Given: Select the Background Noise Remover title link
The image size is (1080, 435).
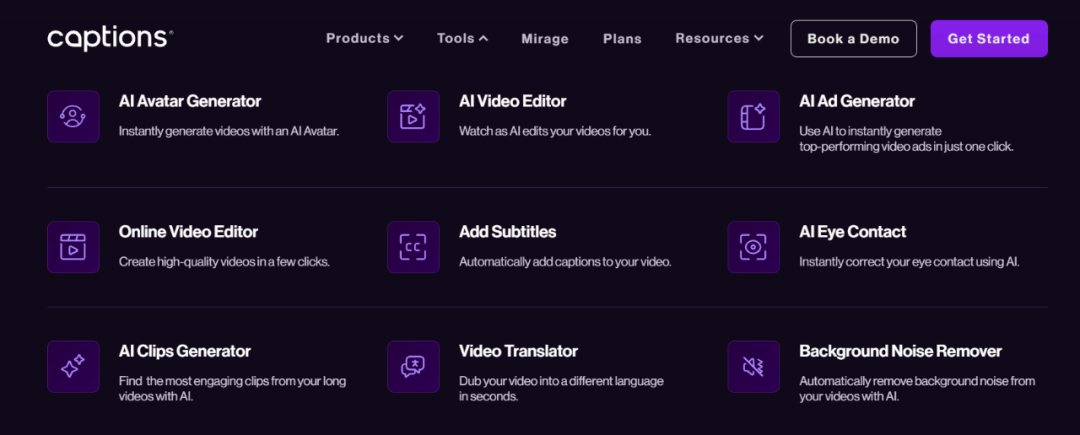Looking at the screenshot, I should [x=900, y=351].
